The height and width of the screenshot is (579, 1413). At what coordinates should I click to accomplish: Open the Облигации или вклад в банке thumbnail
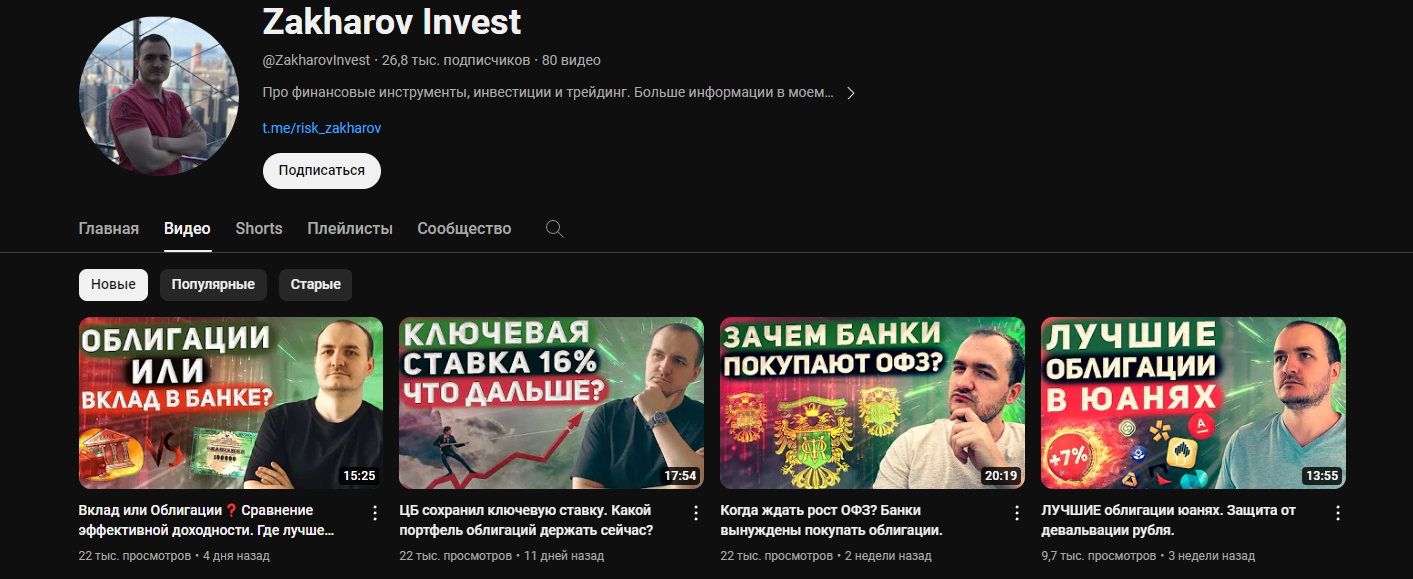[x=231, y=403]
